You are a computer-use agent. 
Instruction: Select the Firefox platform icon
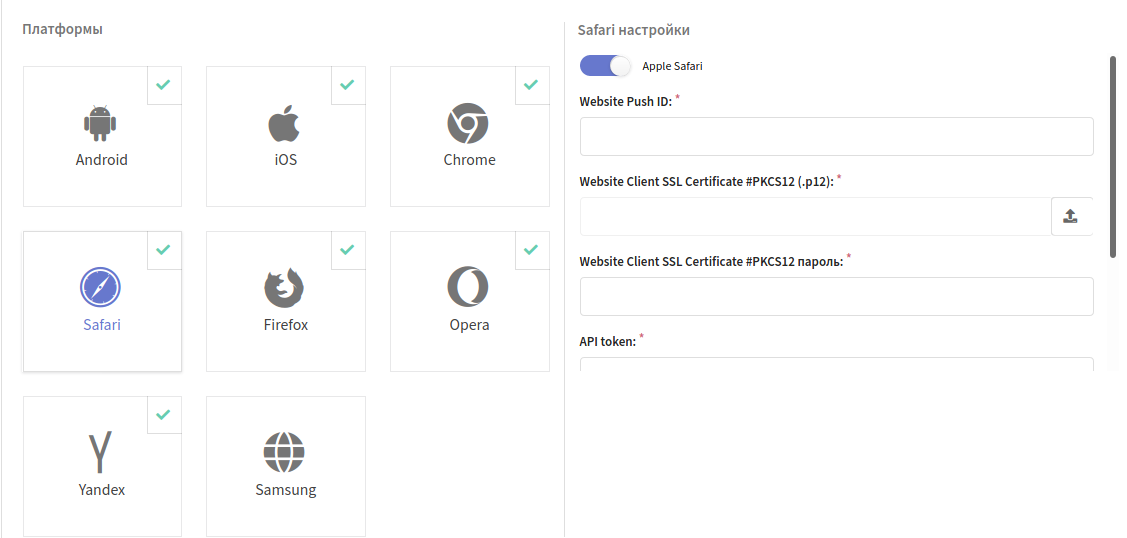(x=285, y=288)
